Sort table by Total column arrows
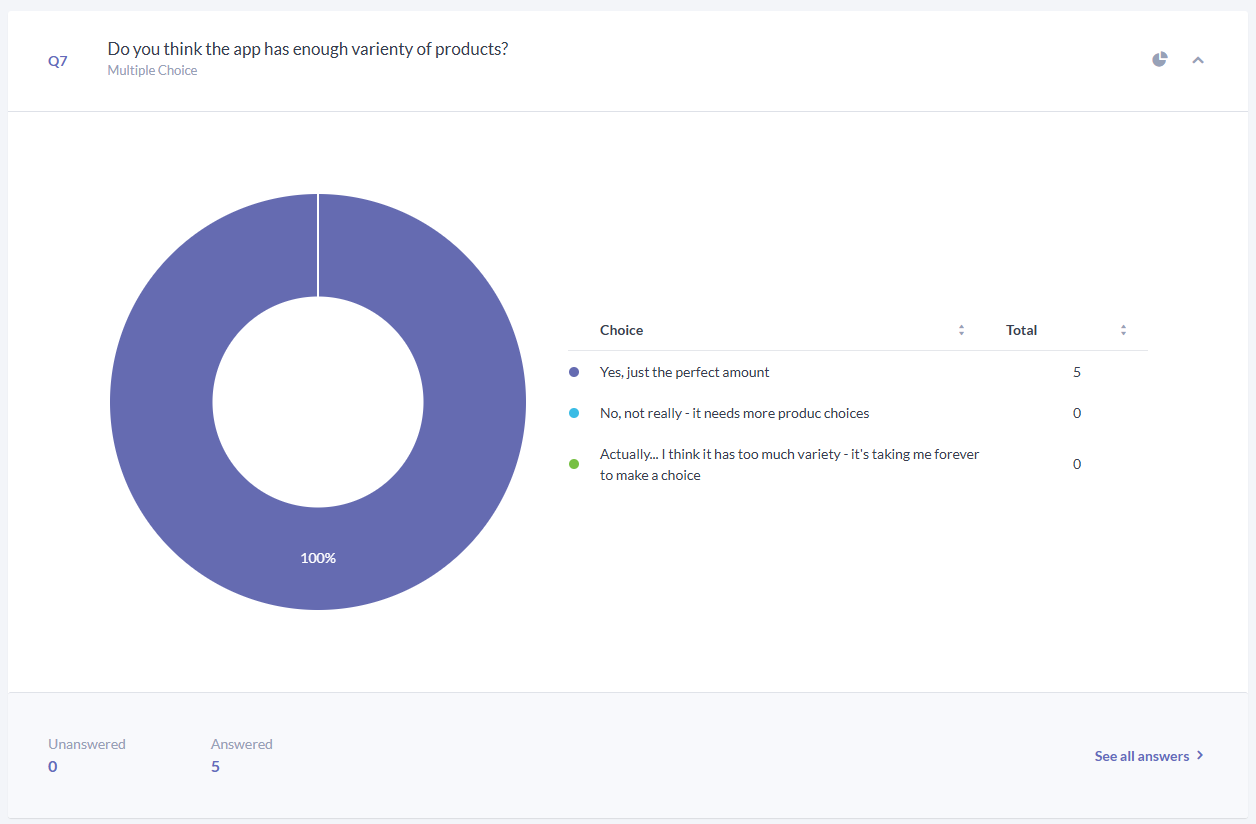The height and width of the screenshot is (824, 1256). (1123, 330)
